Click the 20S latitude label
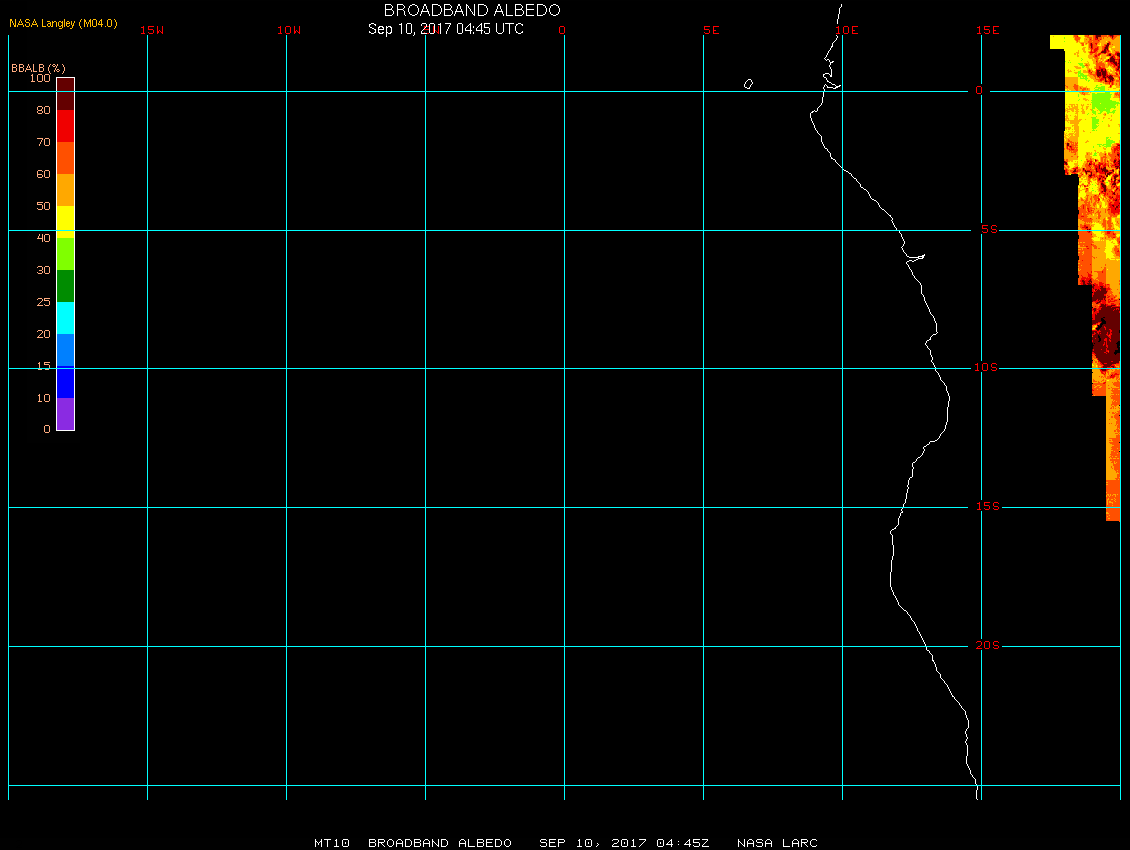Viewport: 1130px width, 850px height. pyautogui.click(x=987, y=645)
